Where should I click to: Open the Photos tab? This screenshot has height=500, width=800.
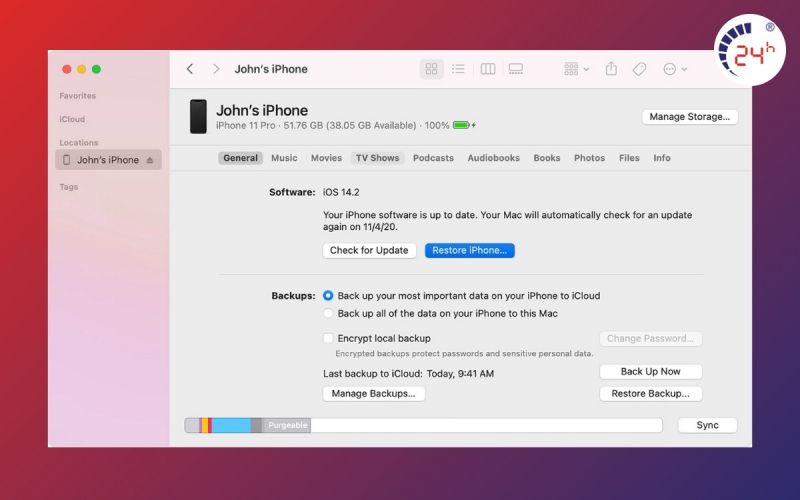pyautogui.click(x=589, y=158)
